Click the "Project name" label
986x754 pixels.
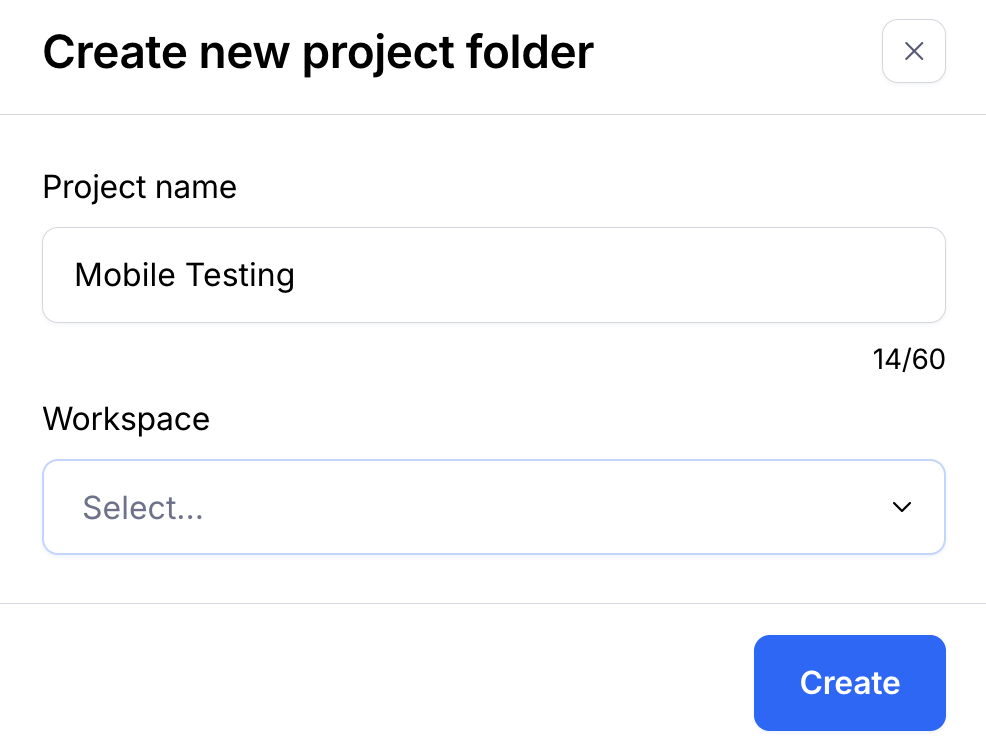point(139,187)
